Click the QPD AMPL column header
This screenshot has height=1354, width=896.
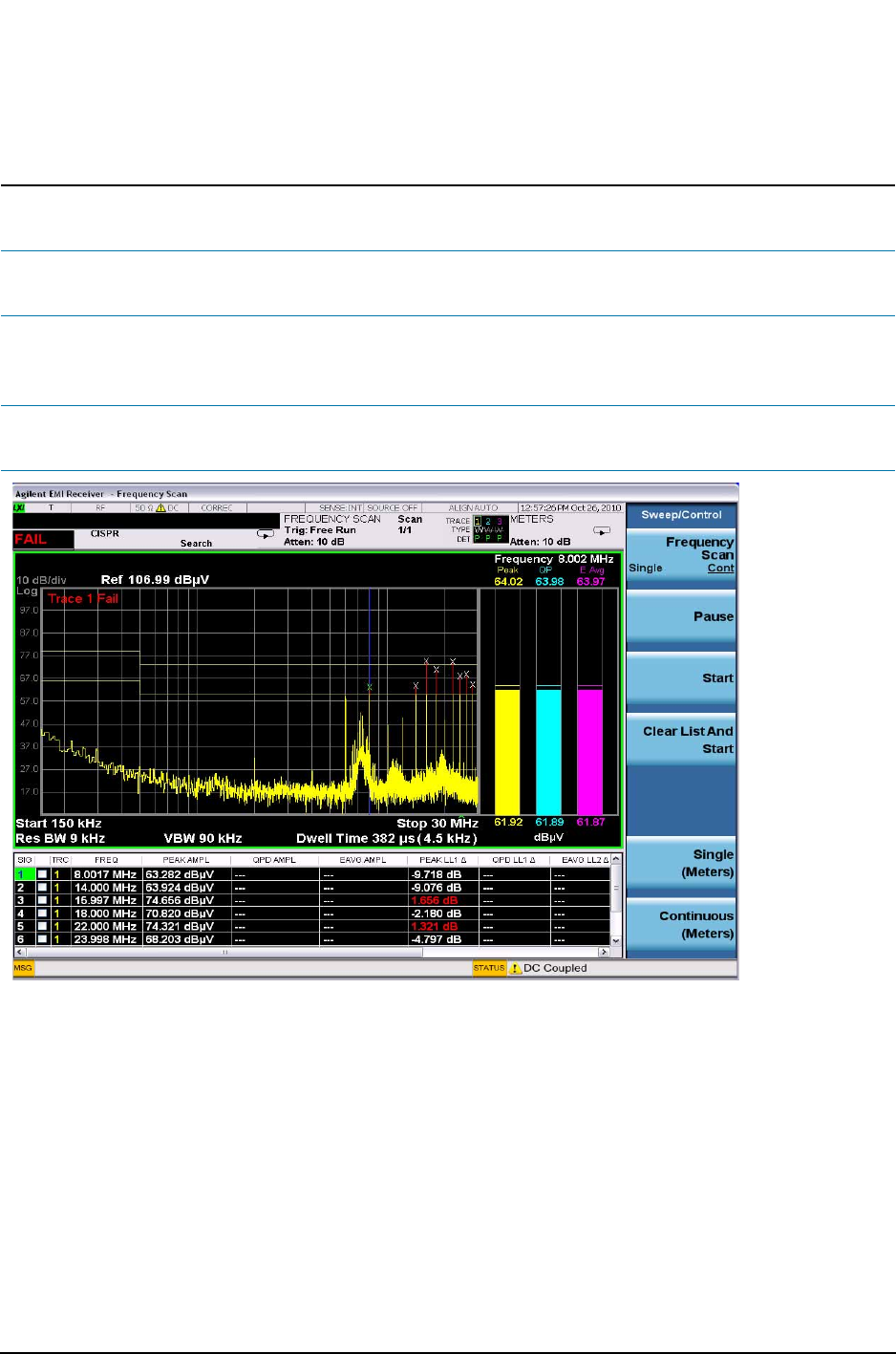(275, 860)
